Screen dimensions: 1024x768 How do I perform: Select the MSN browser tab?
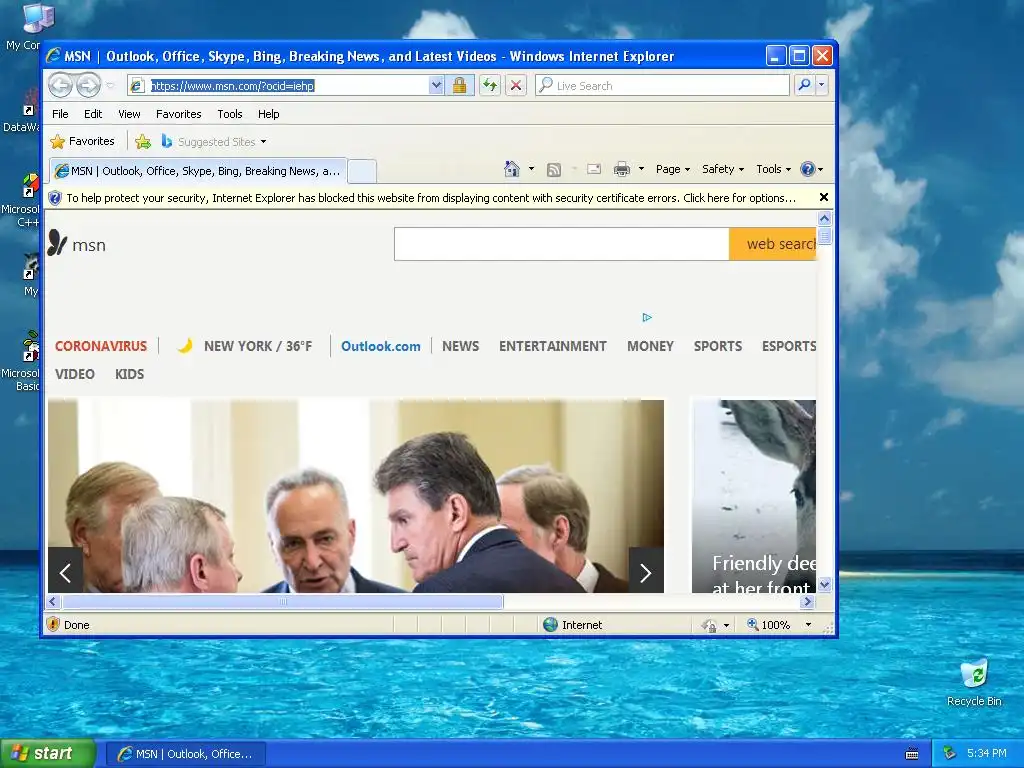pos(198,171)
